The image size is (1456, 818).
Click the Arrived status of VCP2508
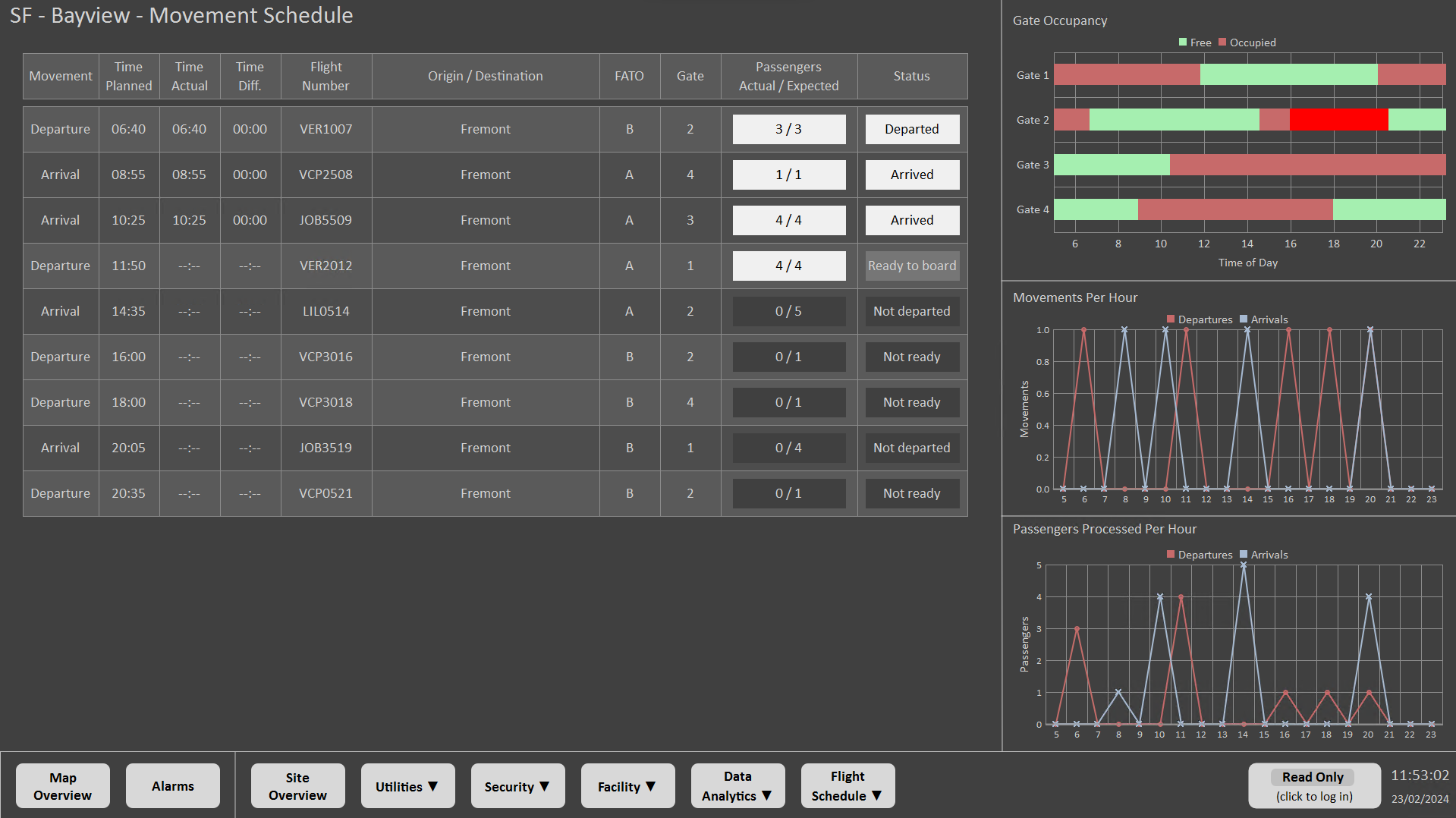(912, 175)
